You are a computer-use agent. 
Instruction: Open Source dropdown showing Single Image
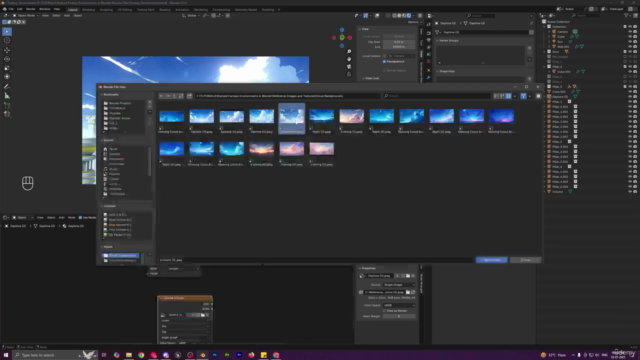click(399, 284)
